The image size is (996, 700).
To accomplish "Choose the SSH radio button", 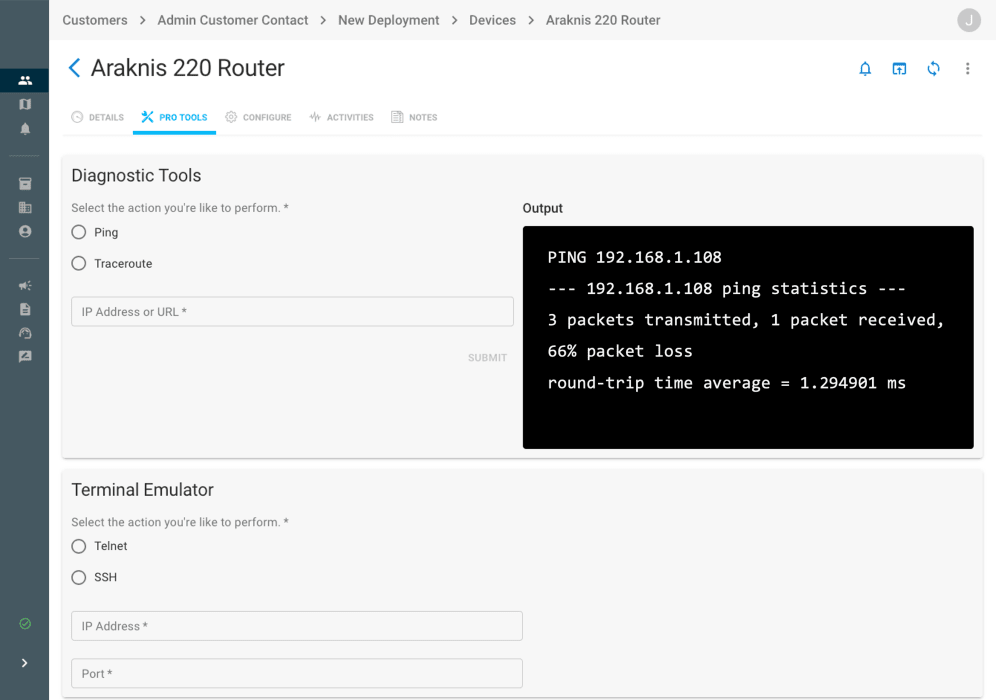I will point(79,578).
